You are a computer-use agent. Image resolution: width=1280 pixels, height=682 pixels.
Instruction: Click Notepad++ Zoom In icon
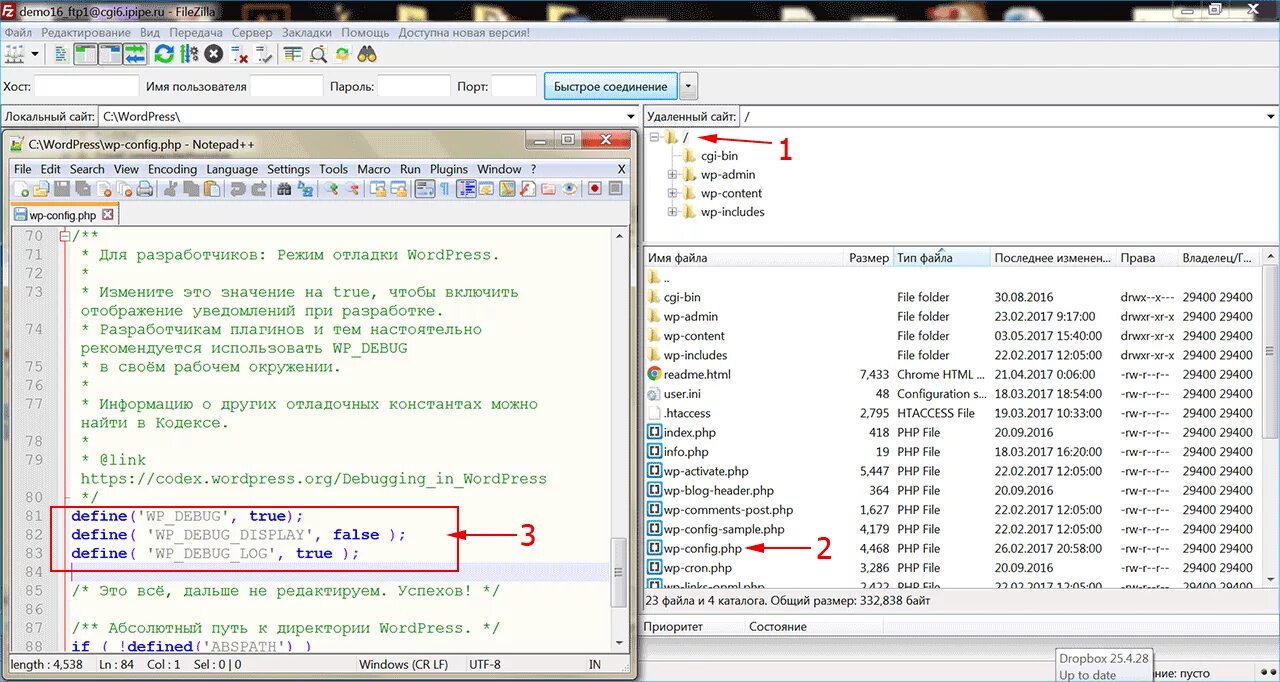click(332, 188)
